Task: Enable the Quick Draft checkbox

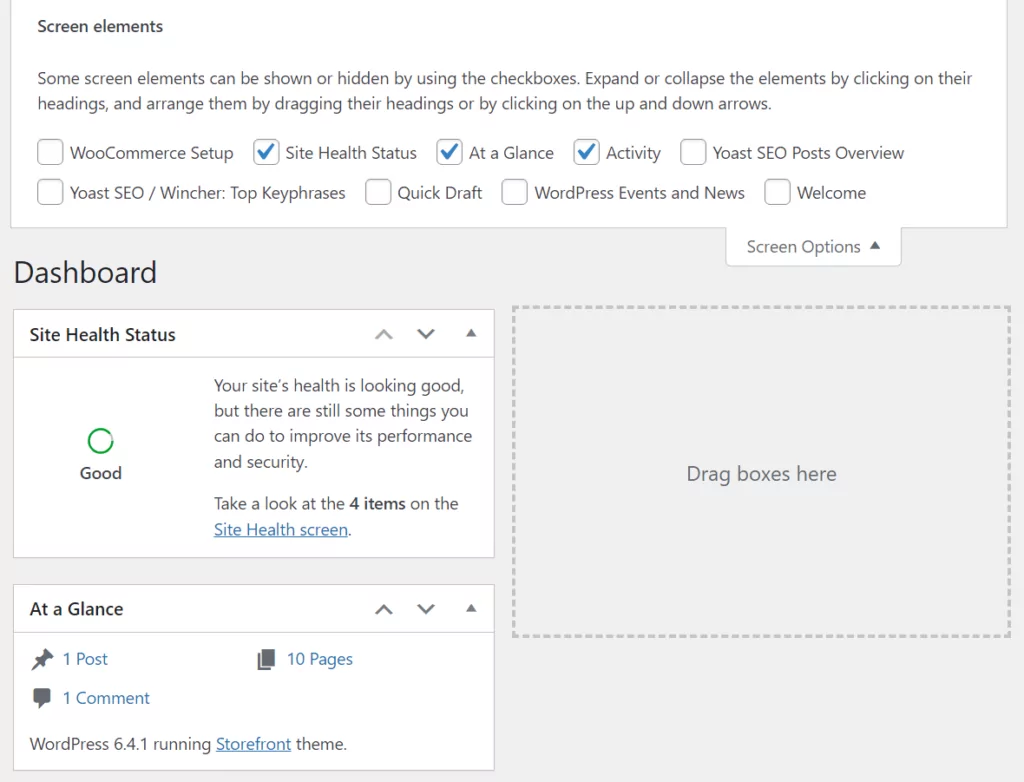Action: [378, 193]
